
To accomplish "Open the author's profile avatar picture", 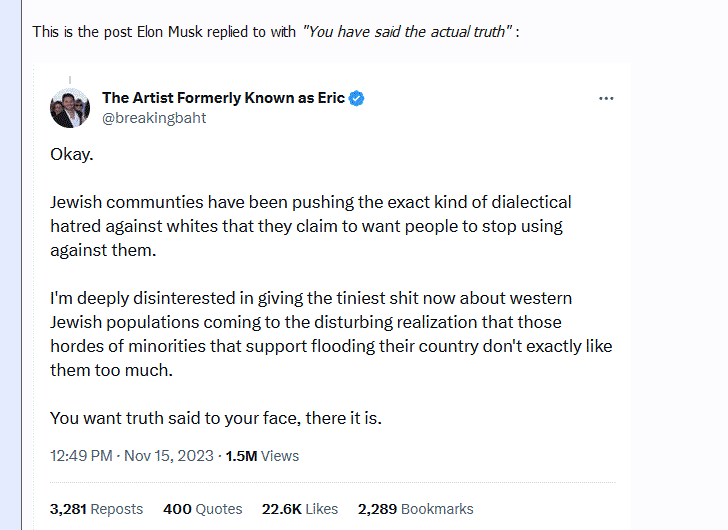I will pos(70,108).
